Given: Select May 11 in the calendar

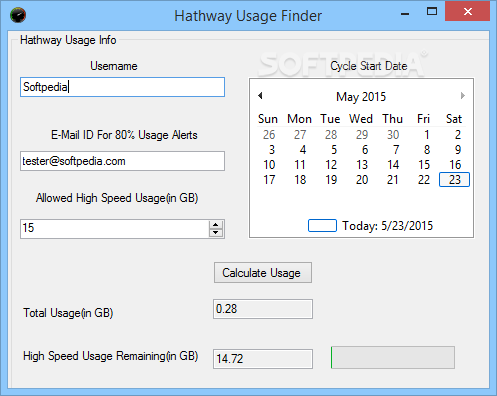Looking at the screenshot, I should pos(300,165).
